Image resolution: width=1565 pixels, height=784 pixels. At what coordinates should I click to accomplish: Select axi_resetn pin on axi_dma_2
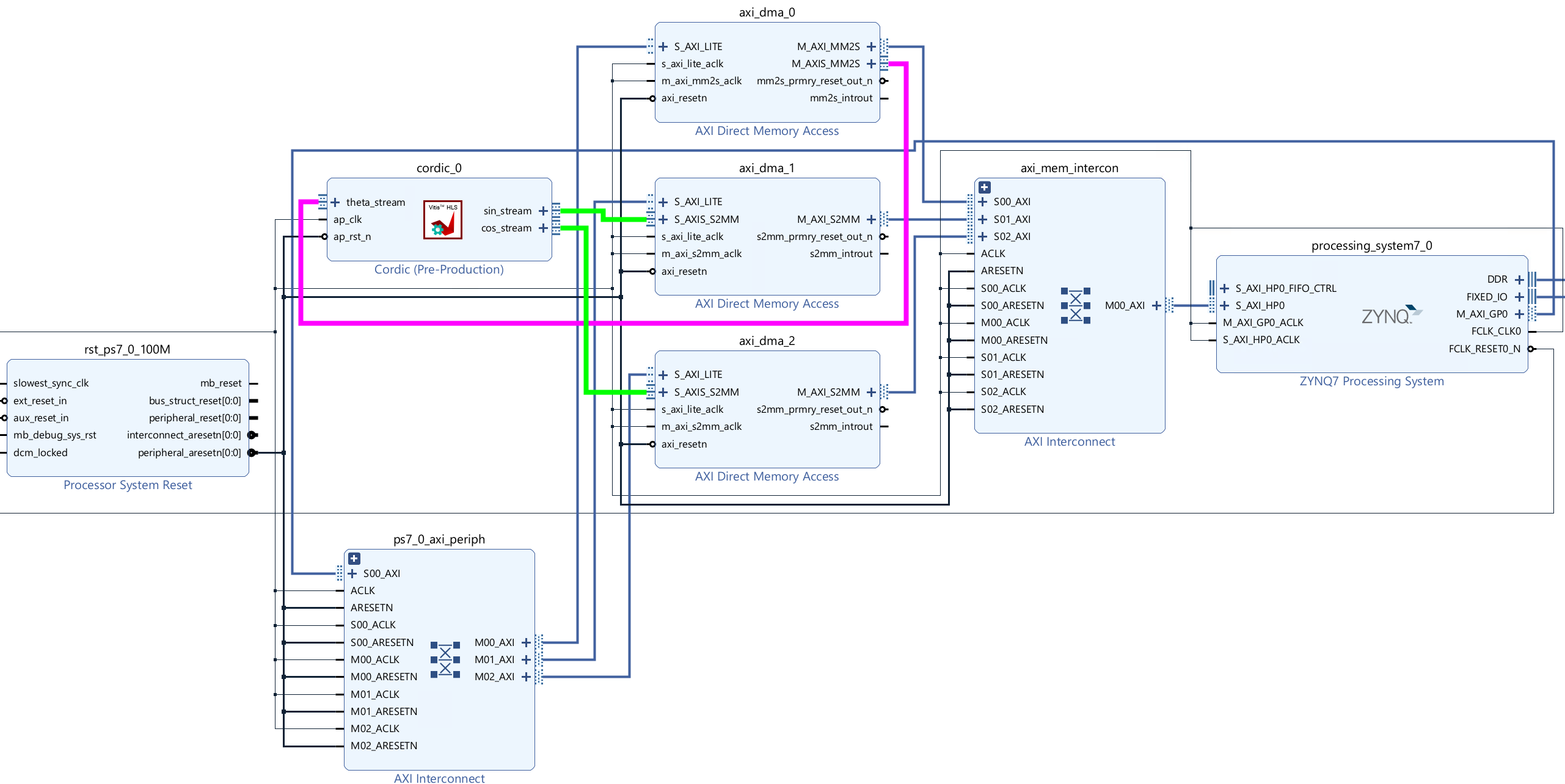coord(684,444)
